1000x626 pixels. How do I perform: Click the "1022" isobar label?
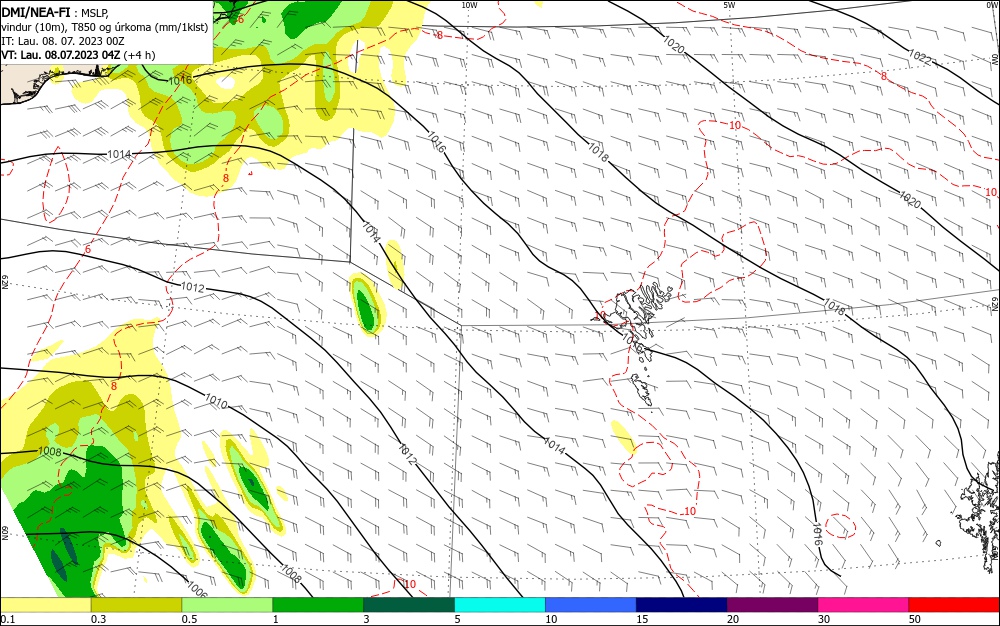920,57
